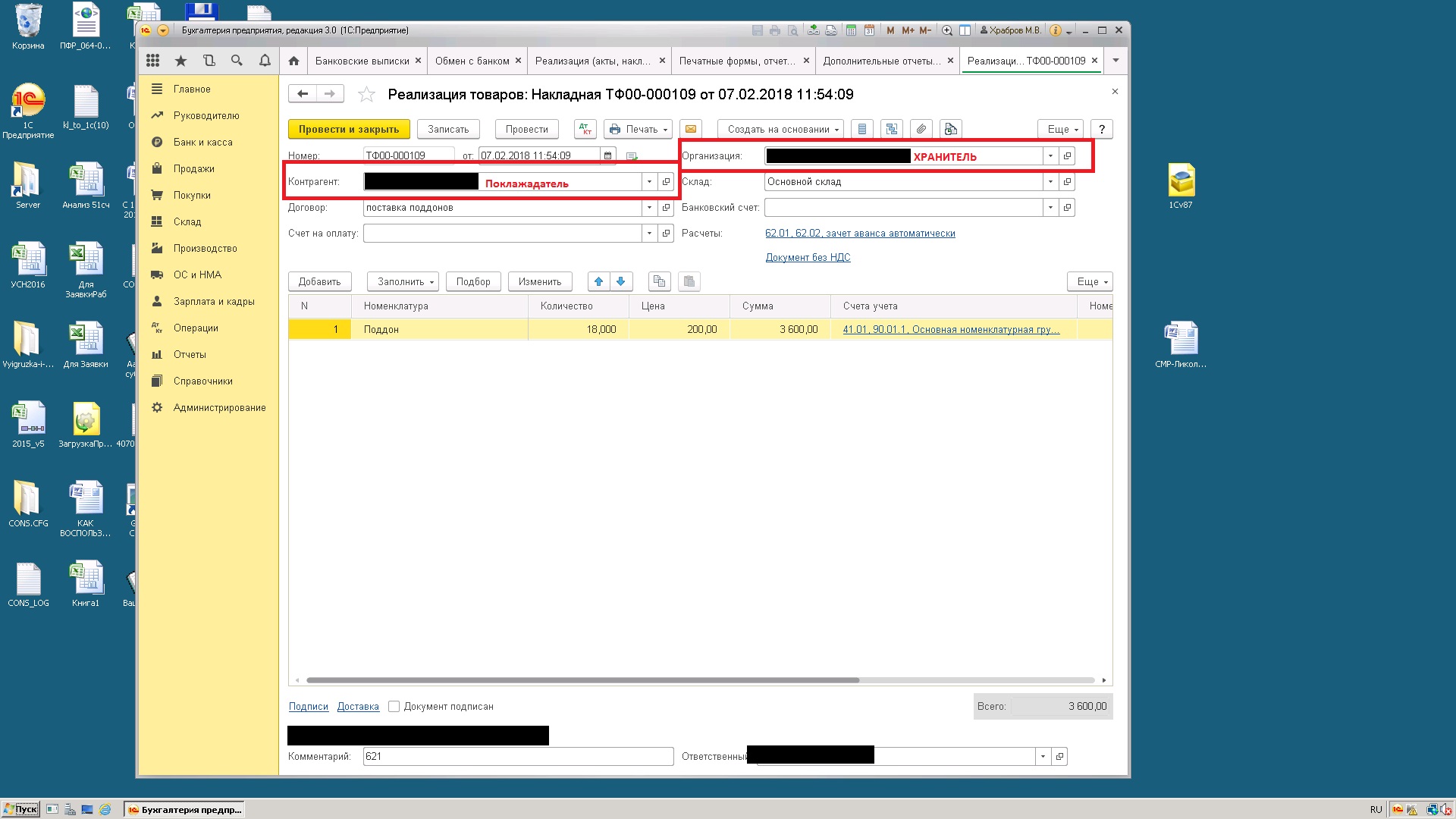The width and height of the screenshot is (1456, 819).
Task: Switch to Банковские выписки tab
Action: 362,61
